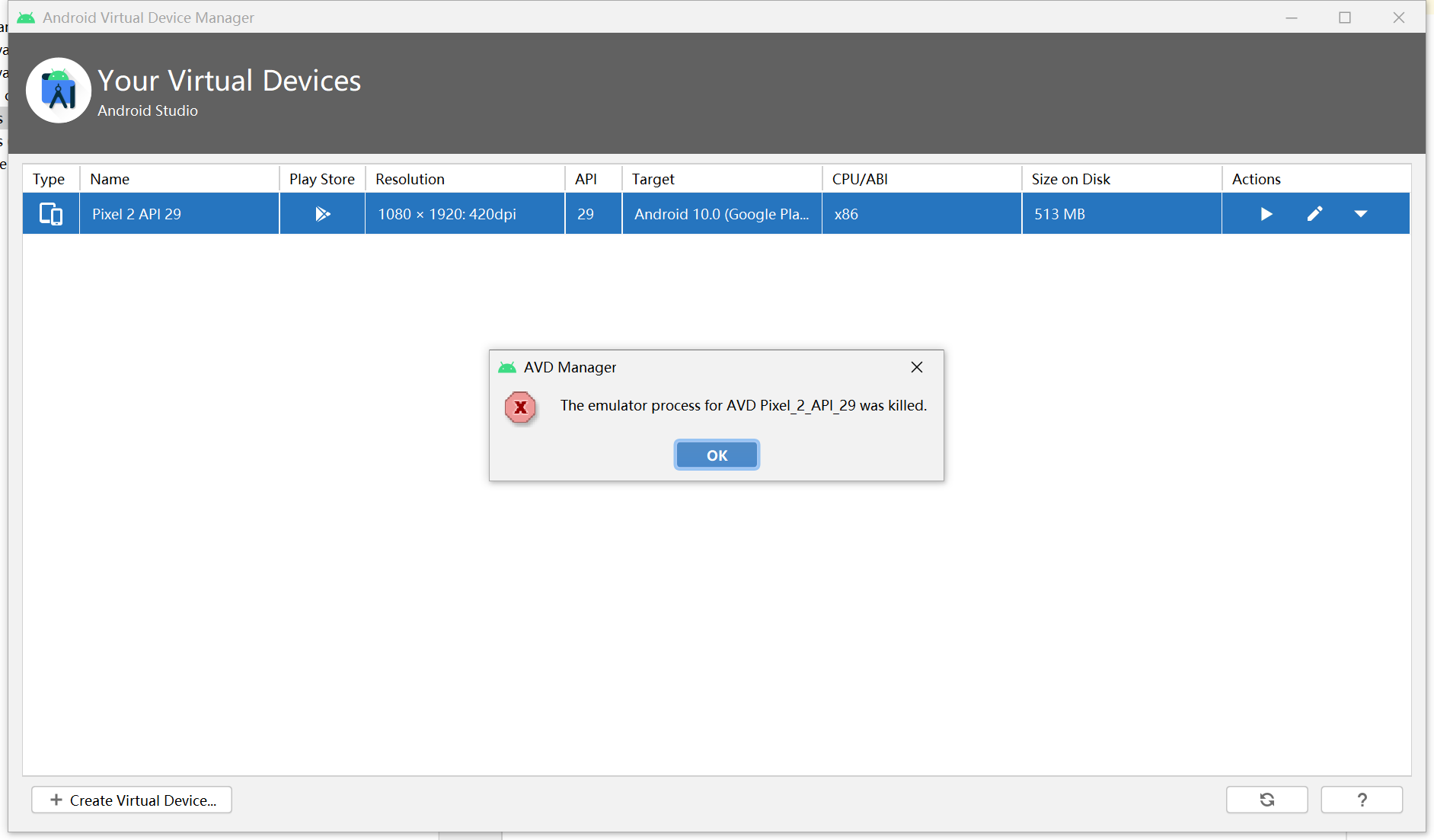
Task: Launch the Pixel 2 API 29 emulator
Action: click(1266, 214)
